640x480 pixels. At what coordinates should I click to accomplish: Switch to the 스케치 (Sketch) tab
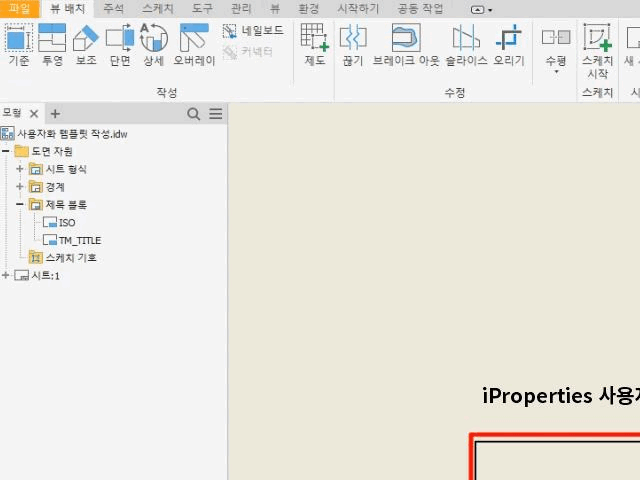point(158,9)
